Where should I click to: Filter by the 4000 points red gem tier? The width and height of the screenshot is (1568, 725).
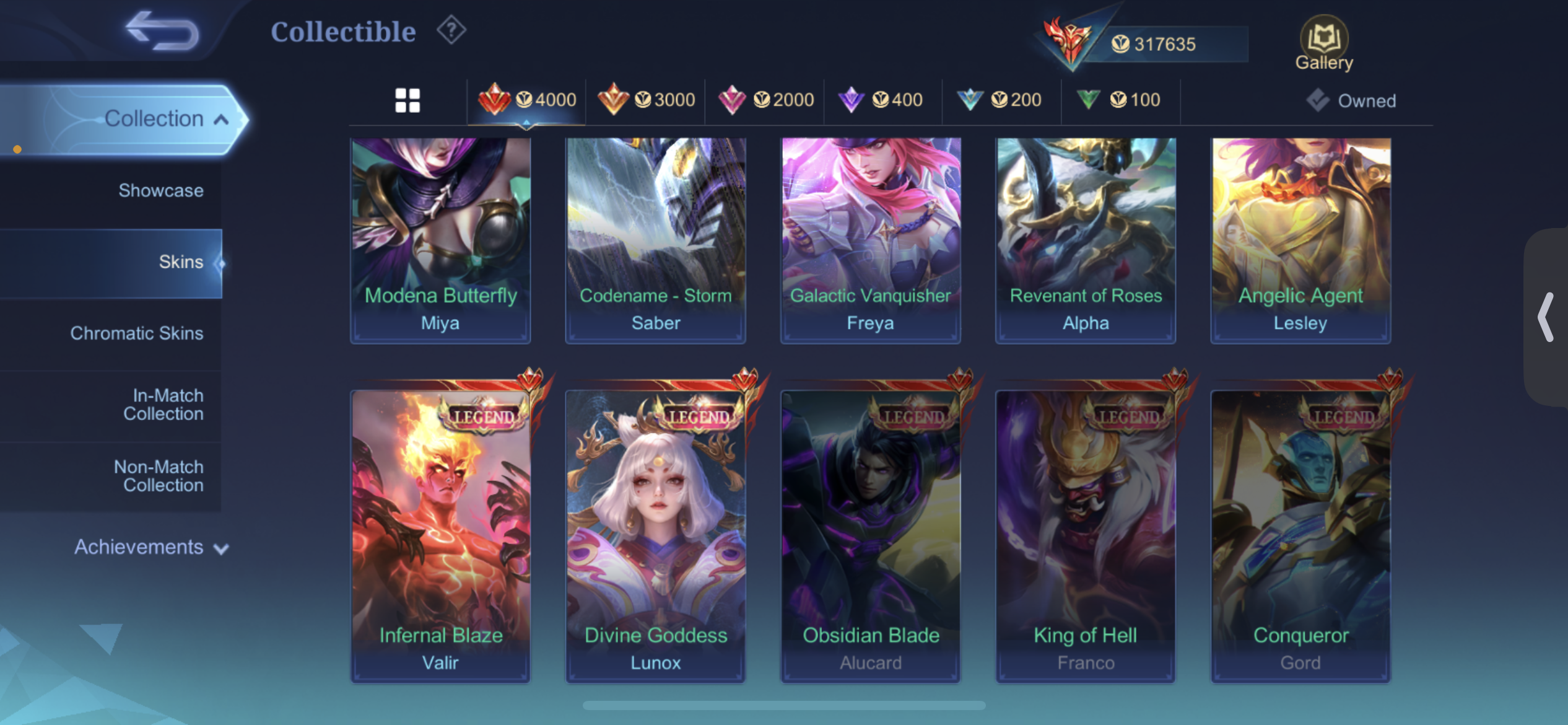pos(527,100)
